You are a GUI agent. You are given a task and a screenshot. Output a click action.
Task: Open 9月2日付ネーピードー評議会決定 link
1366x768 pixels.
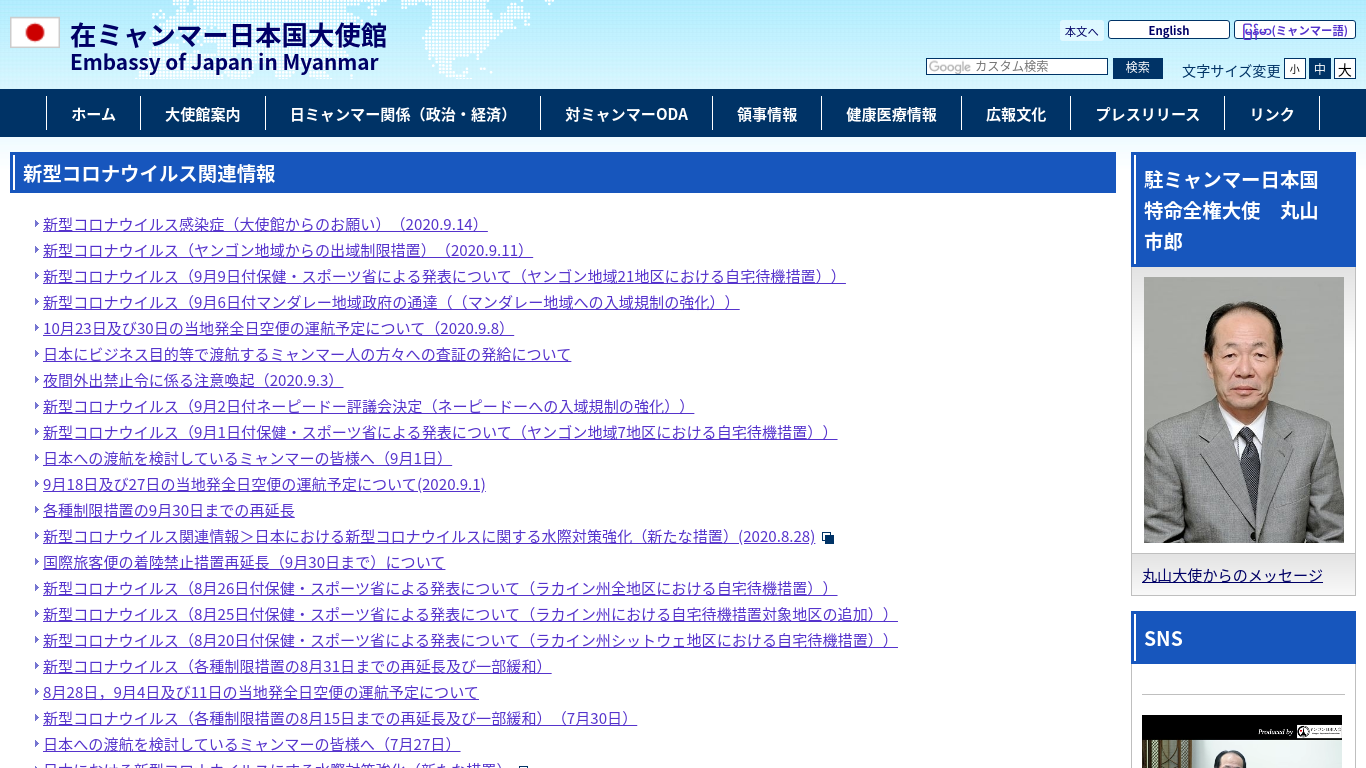click(x=368, y=406)
